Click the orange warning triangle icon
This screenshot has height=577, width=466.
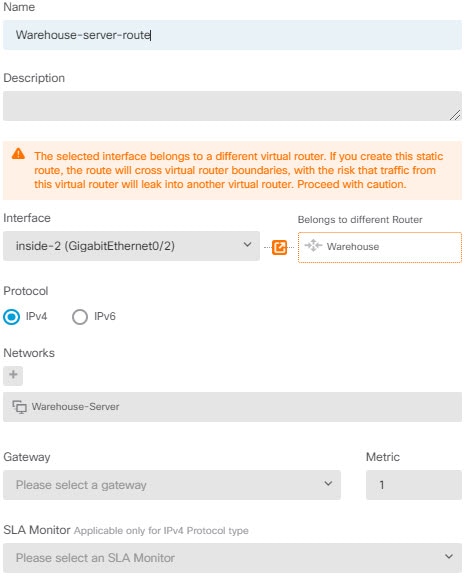point(18,153)
